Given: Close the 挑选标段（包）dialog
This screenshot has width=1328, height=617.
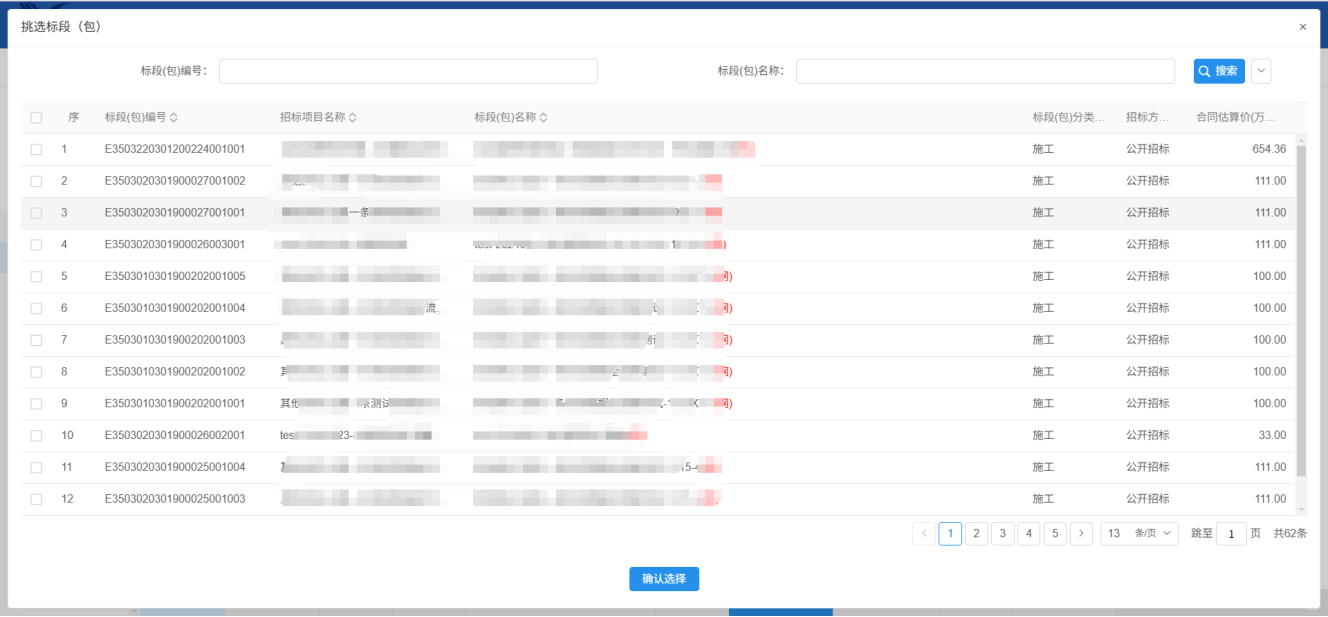Looking at the screenshot, I should click(1302, 27).
